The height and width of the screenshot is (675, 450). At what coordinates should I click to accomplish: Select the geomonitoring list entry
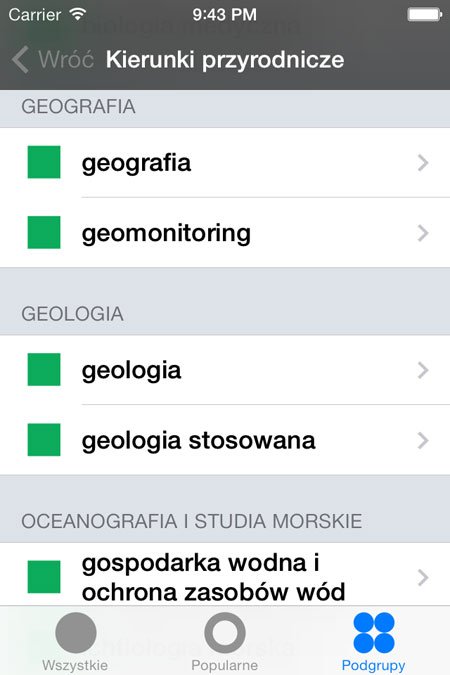tap(225, 233)
